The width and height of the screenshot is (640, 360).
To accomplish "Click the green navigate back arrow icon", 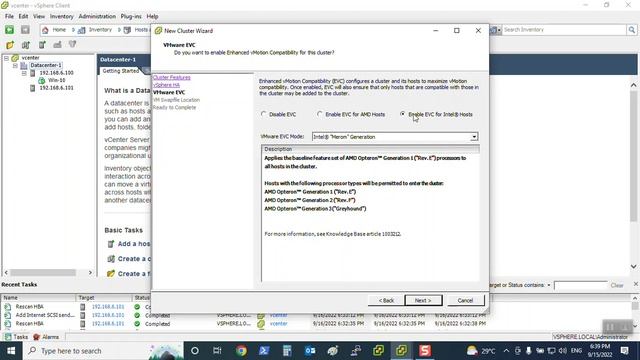I will pos(9,30).
